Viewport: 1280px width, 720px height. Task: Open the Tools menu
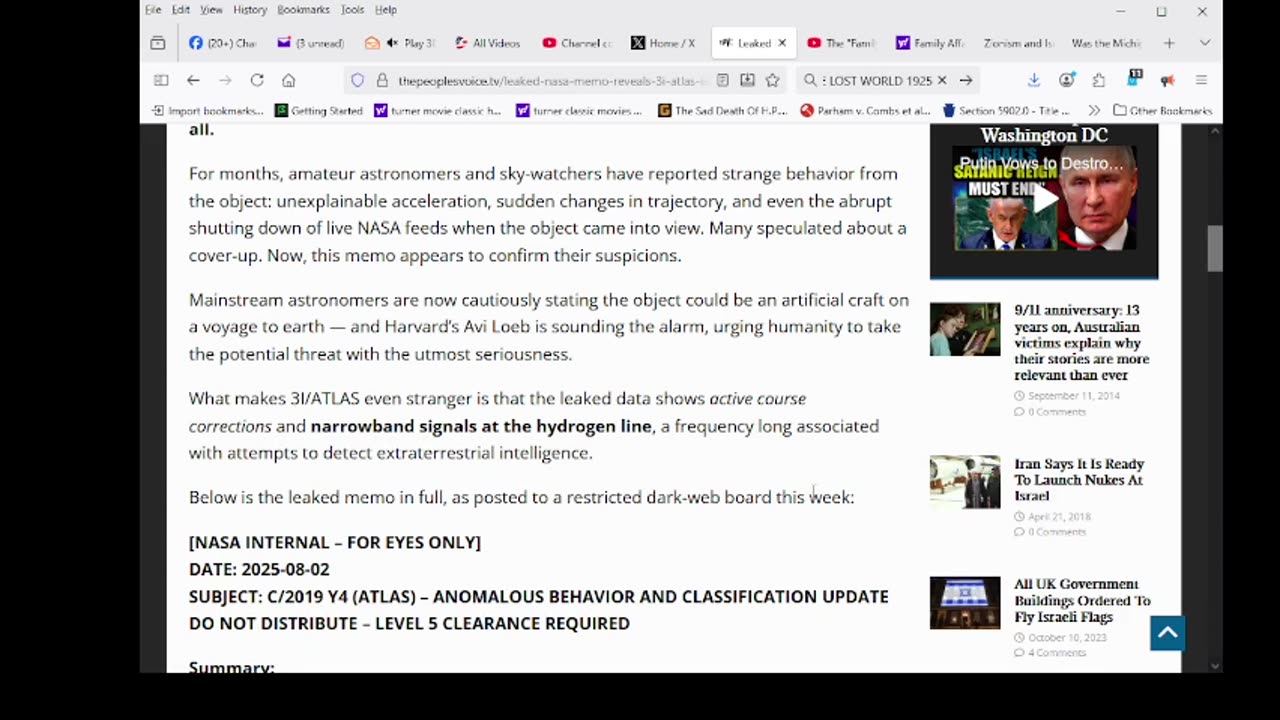(x=352, y=10)
